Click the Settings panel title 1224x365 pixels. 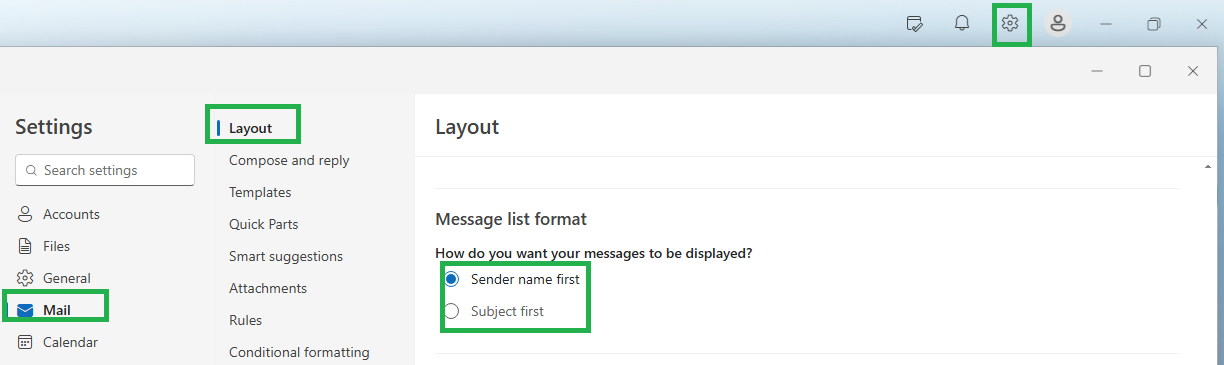[x=54, y=127]
